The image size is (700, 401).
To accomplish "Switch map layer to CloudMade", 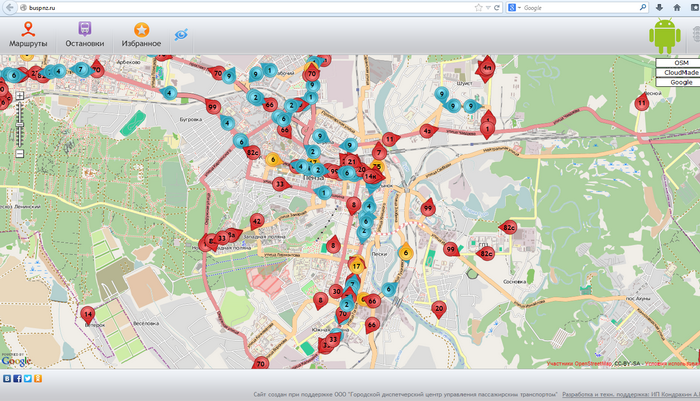I will pos(681,73).
